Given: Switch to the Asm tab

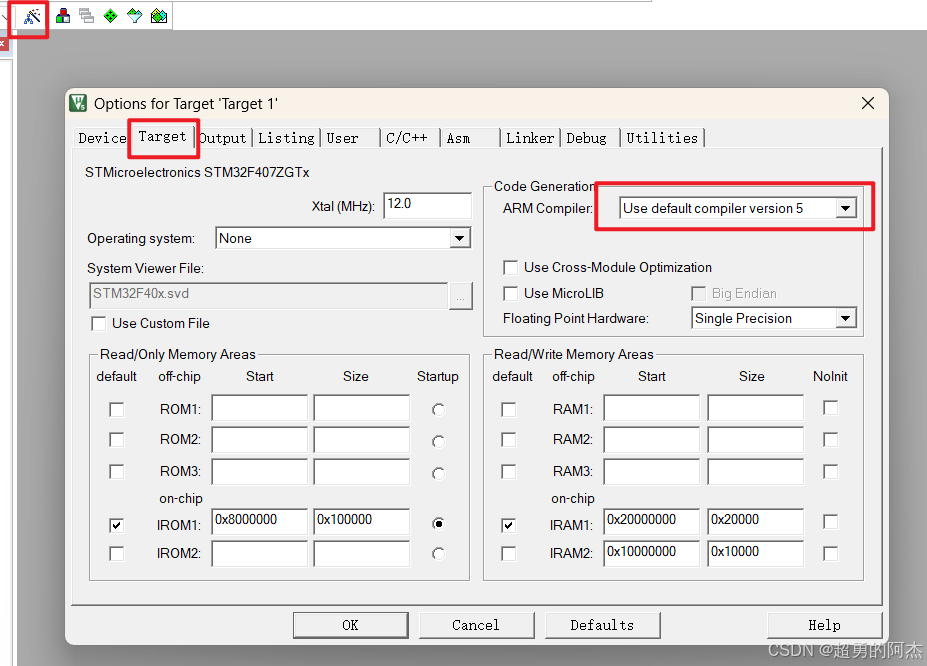Looking at the screenshot, I should [x=459, y=138].
